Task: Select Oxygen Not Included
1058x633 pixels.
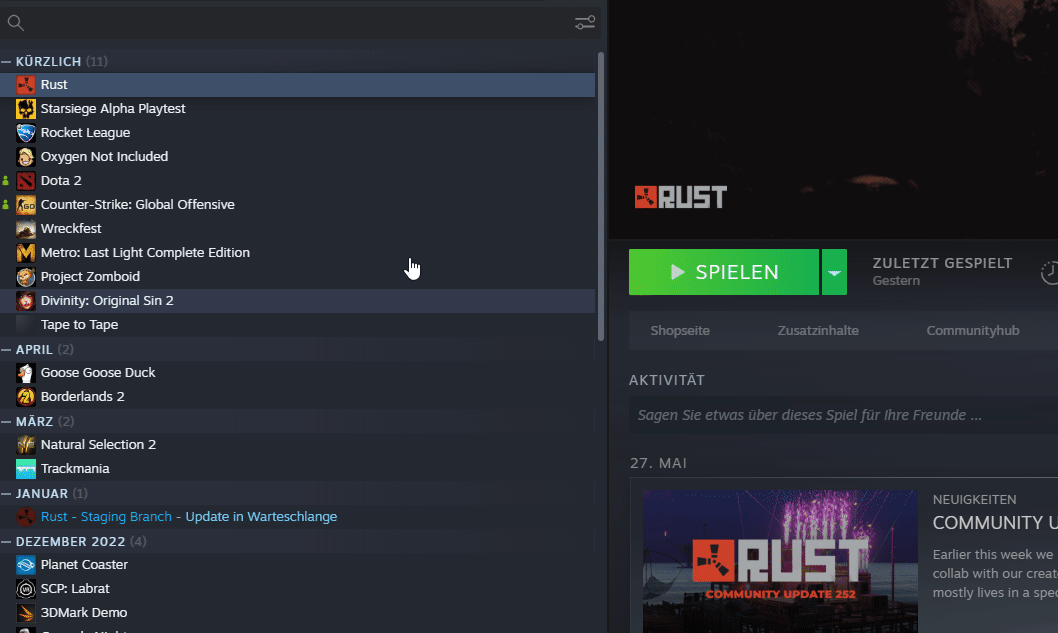Action: tap(298, 157)
